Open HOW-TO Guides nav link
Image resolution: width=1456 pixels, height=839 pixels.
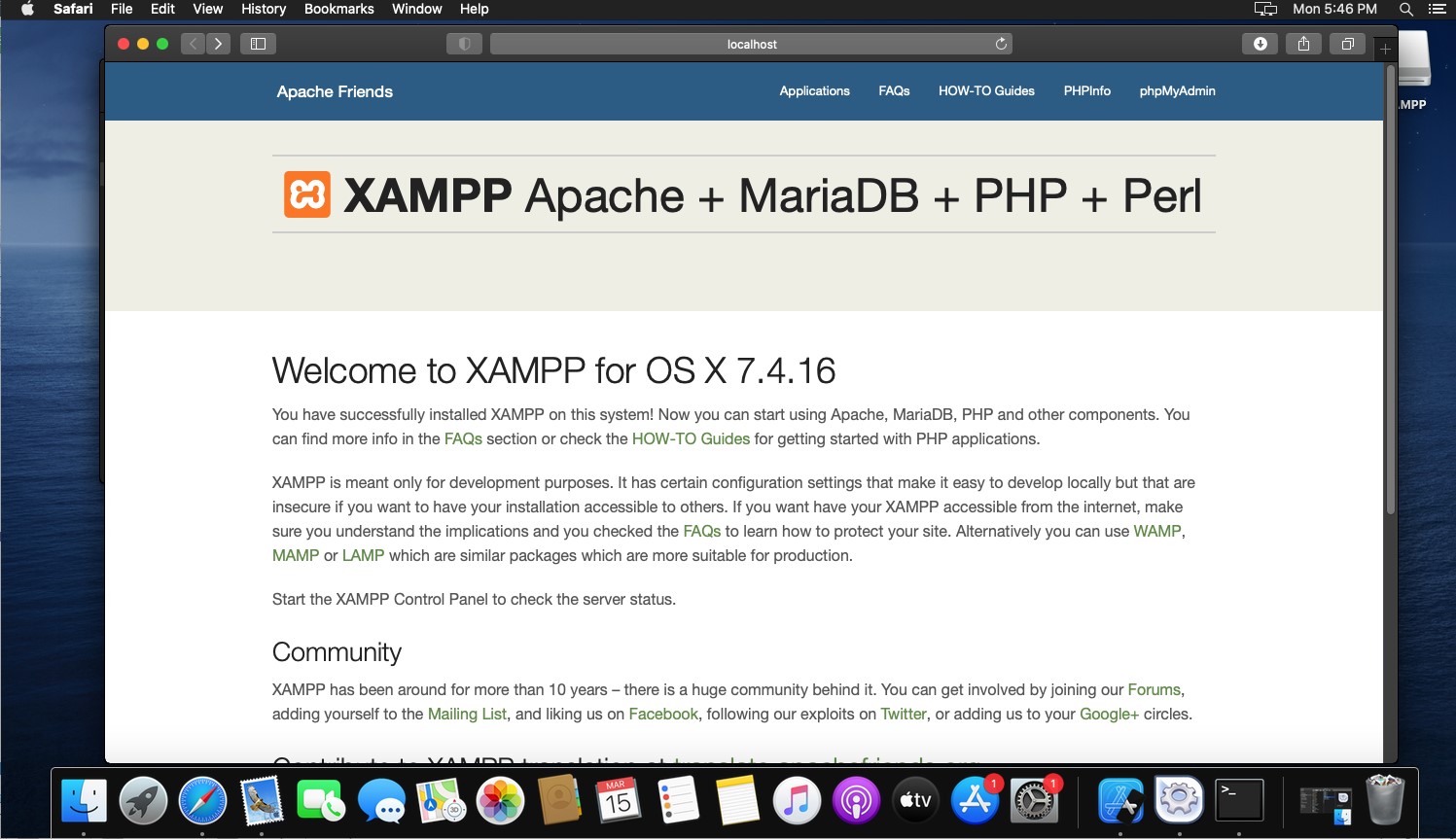click(x=986, y=90)
